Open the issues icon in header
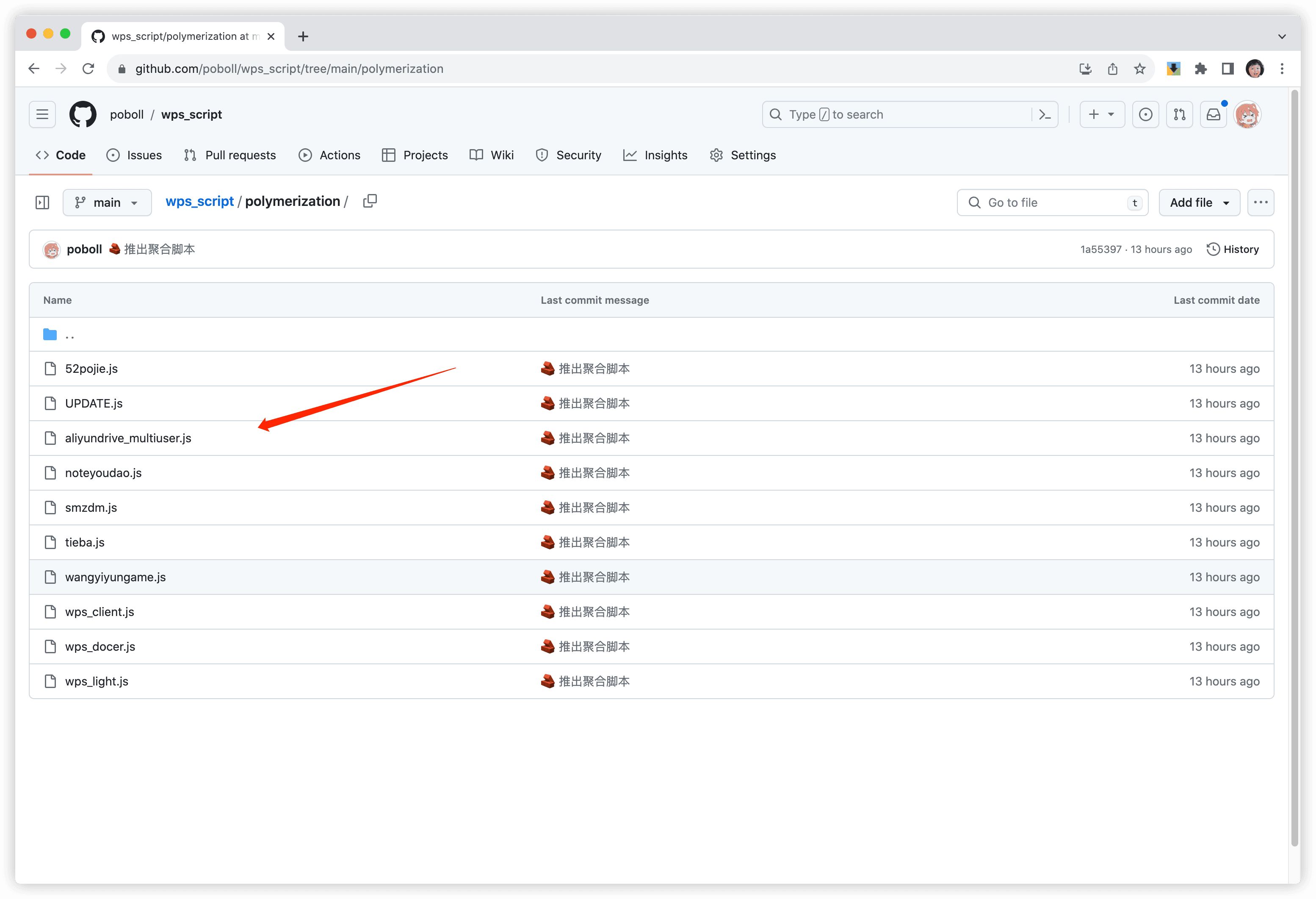The image size is (1316, 899). point(1145,114)
